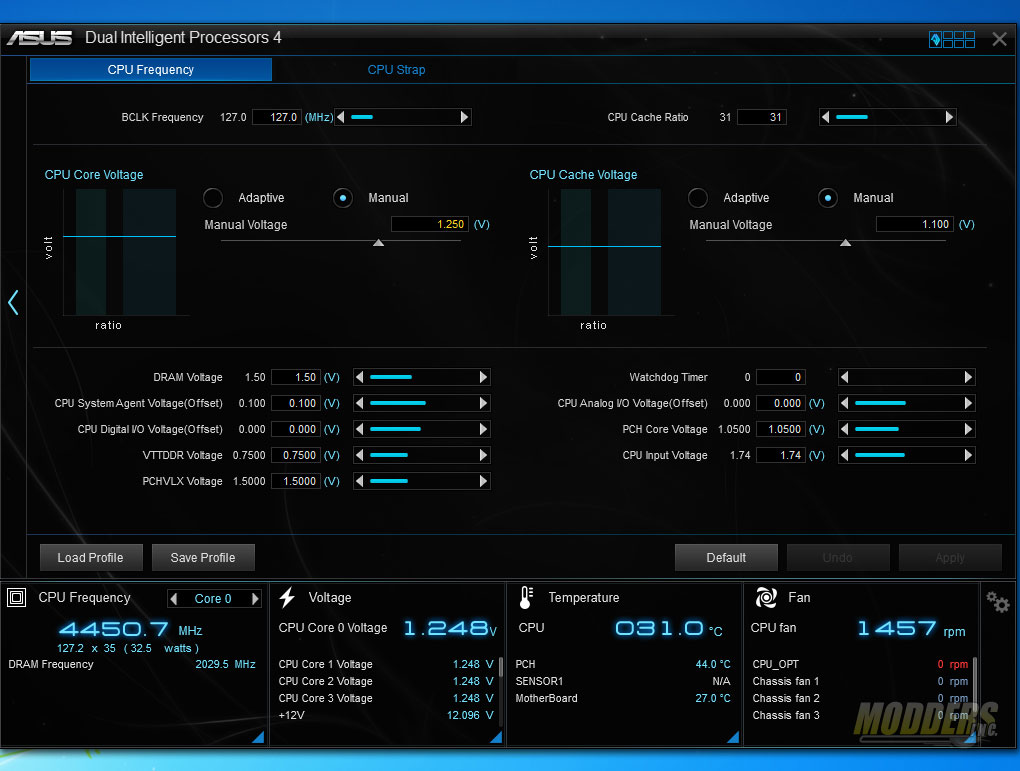Increase CPU Analog I/O Voltage offset
This screenshot has width=1020, height=771.
point(968,403)
